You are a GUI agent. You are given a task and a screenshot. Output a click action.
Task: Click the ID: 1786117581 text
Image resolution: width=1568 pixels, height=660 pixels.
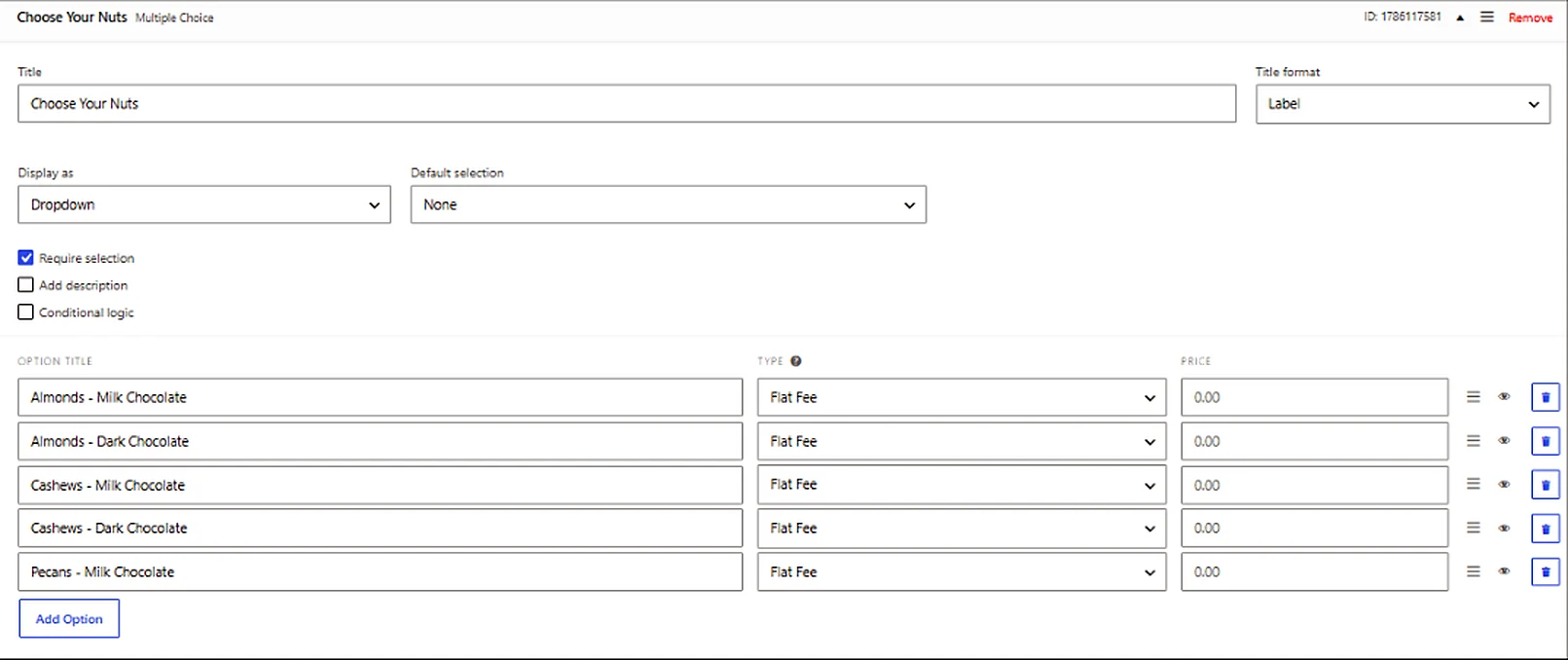click(x=1403, y=17)
